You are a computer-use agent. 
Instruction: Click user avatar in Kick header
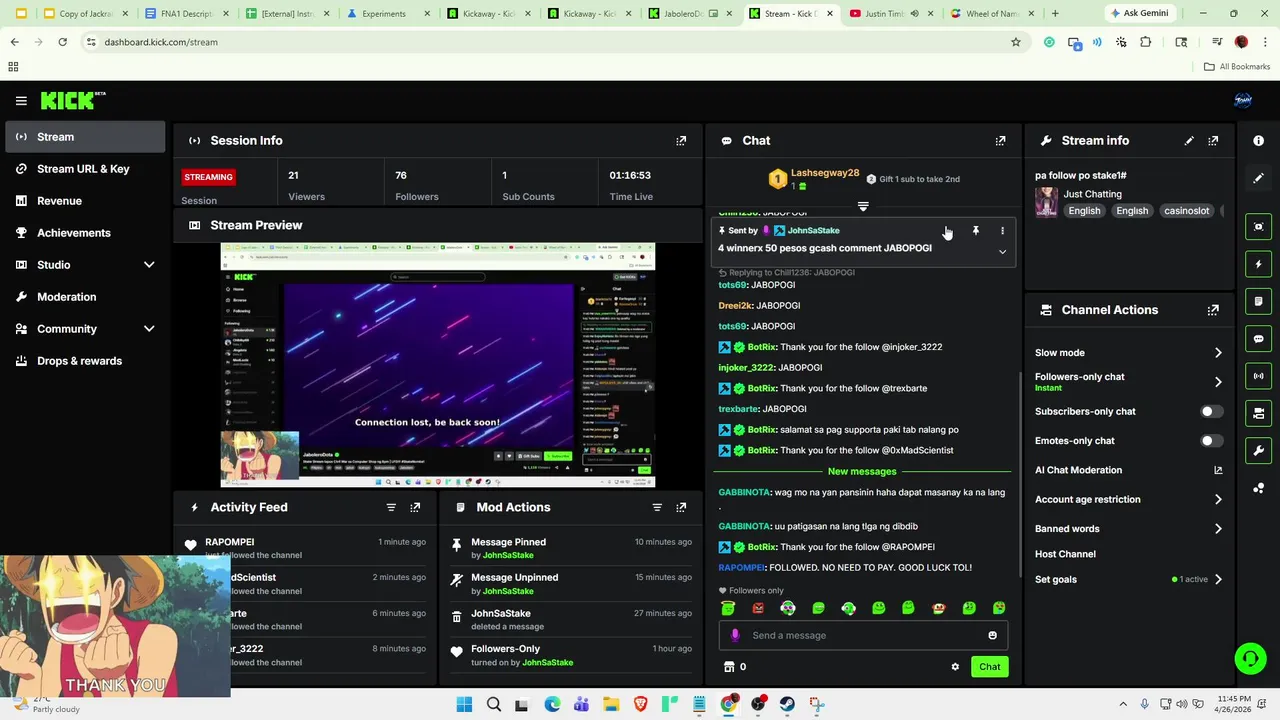(1243, 100)
